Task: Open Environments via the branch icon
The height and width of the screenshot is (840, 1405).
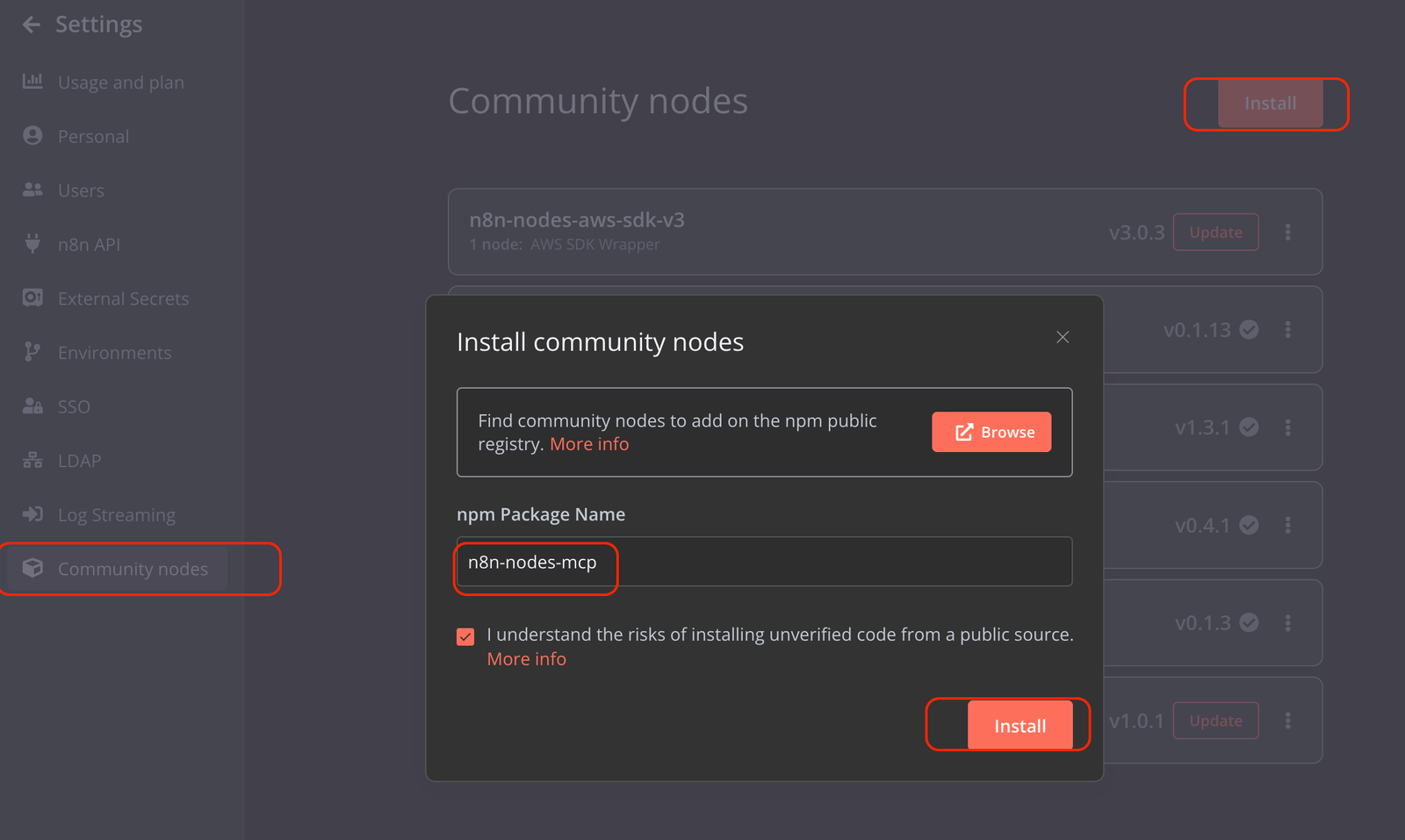Action: pos(32,352)
